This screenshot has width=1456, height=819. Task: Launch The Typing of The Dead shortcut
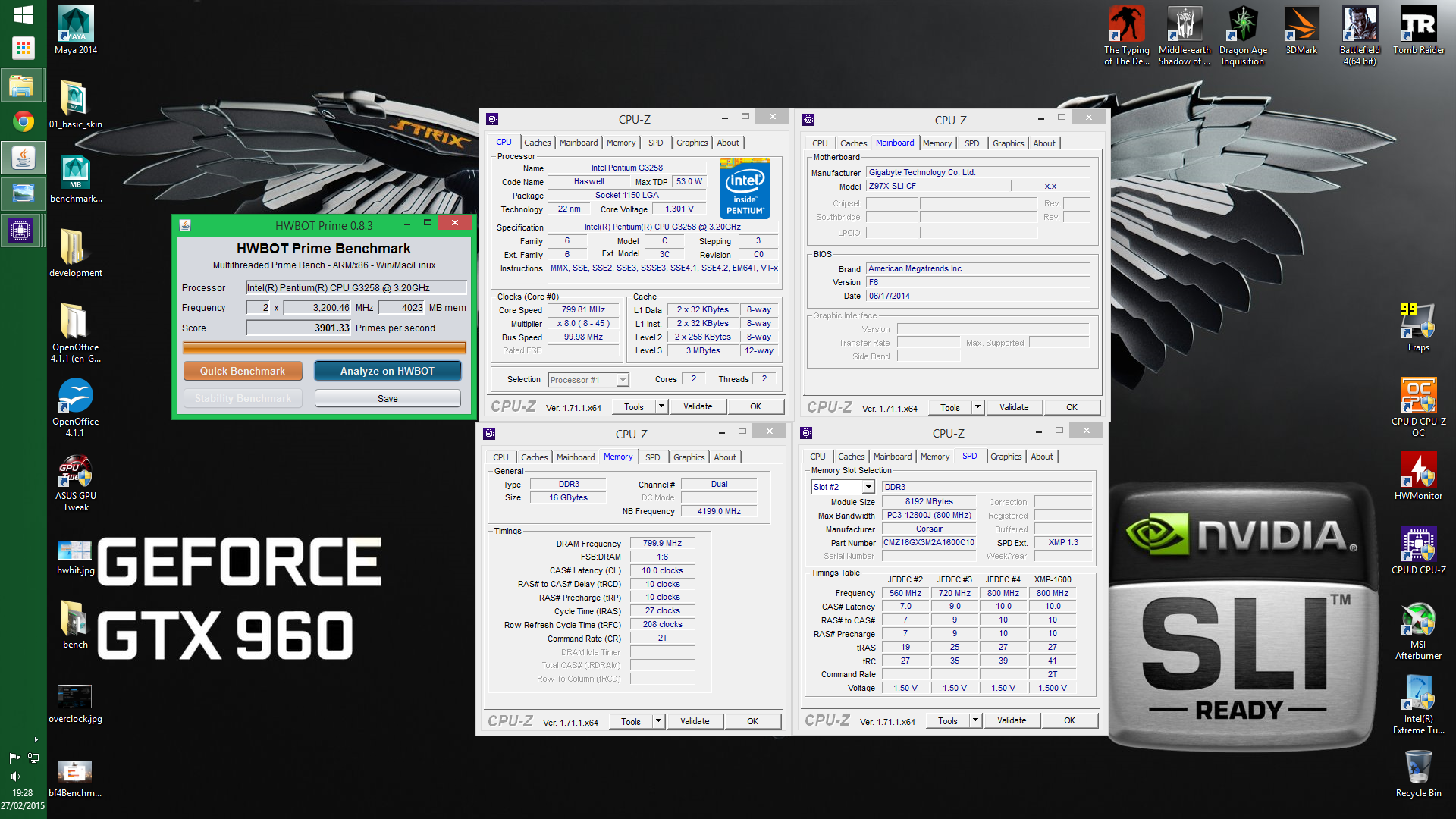(1126, 36)
